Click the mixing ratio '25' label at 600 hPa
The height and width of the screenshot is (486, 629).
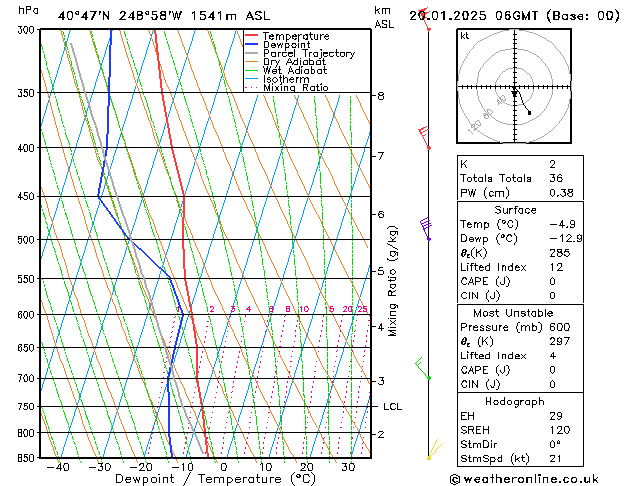coord(362,309)
